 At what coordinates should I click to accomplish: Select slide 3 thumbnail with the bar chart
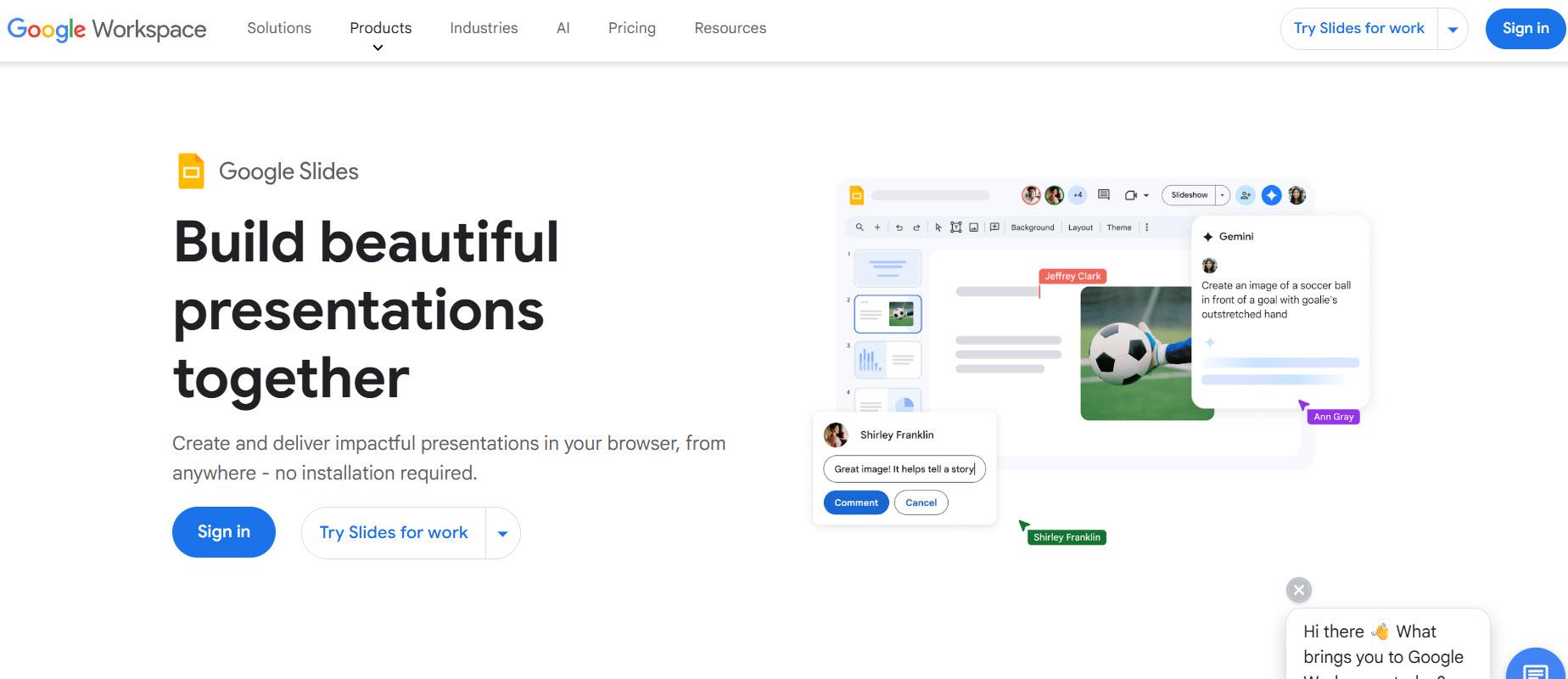click(x=888, y=360)
